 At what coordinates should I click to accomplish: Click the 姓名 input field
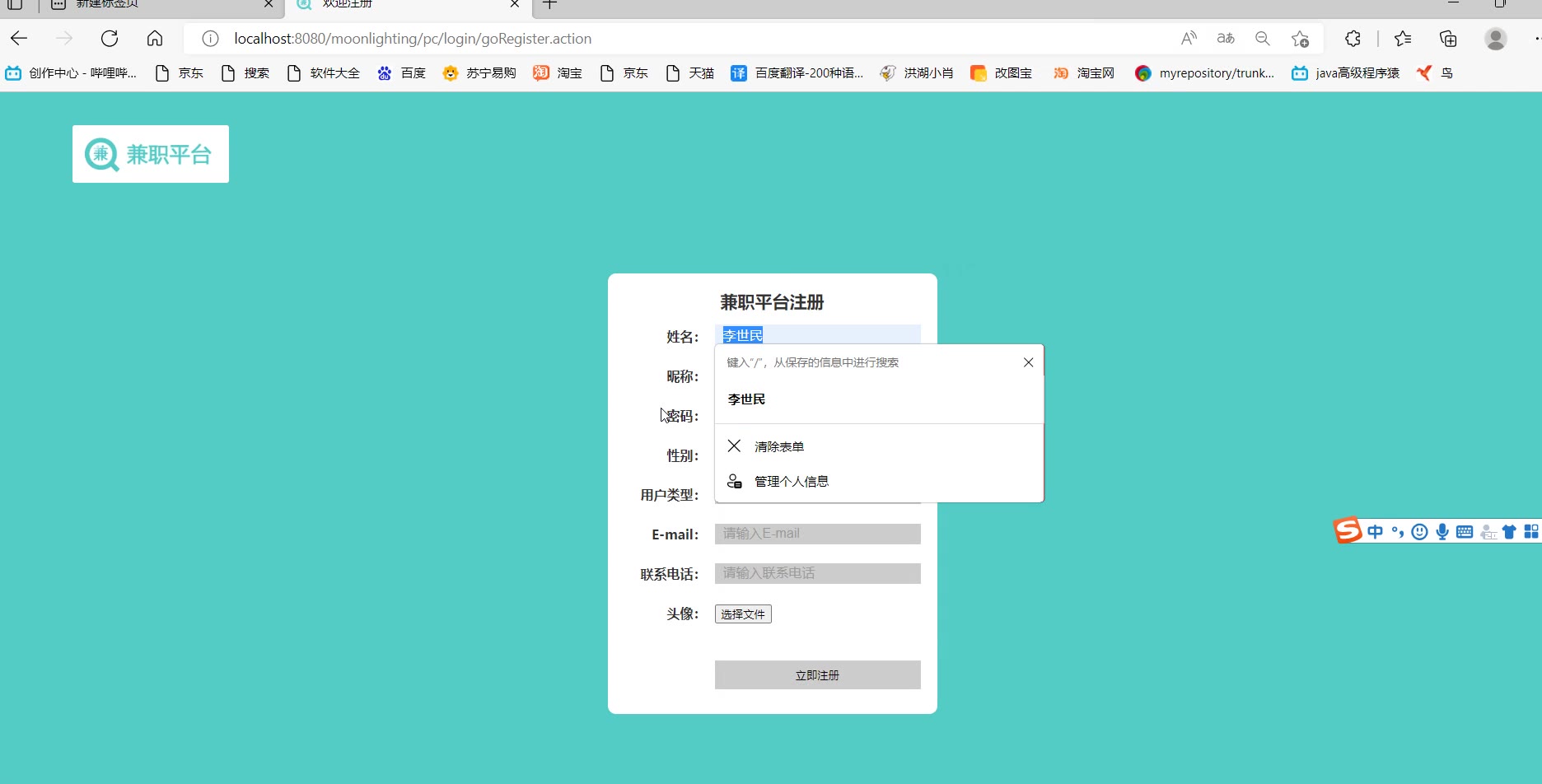[818, 335]
